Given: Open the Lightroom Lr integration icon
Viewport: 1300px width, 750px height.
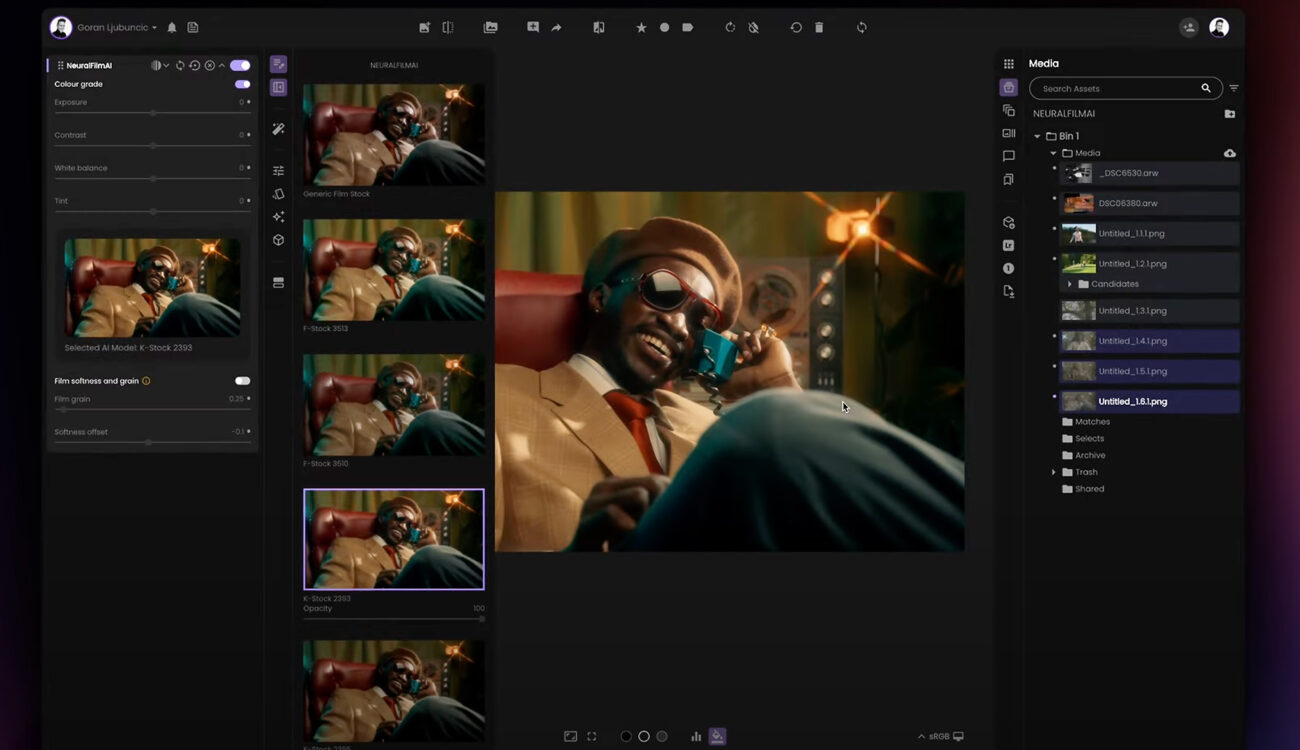Looking at the screenshot, I should (x=1009, y=245).
